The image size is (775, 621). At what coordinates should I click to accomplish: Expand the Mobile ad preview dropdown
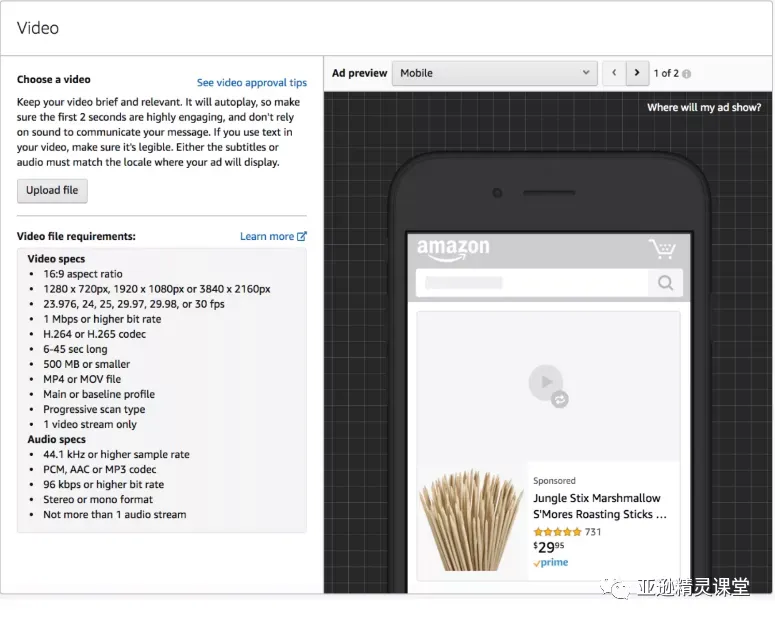(x=495, y=73)
